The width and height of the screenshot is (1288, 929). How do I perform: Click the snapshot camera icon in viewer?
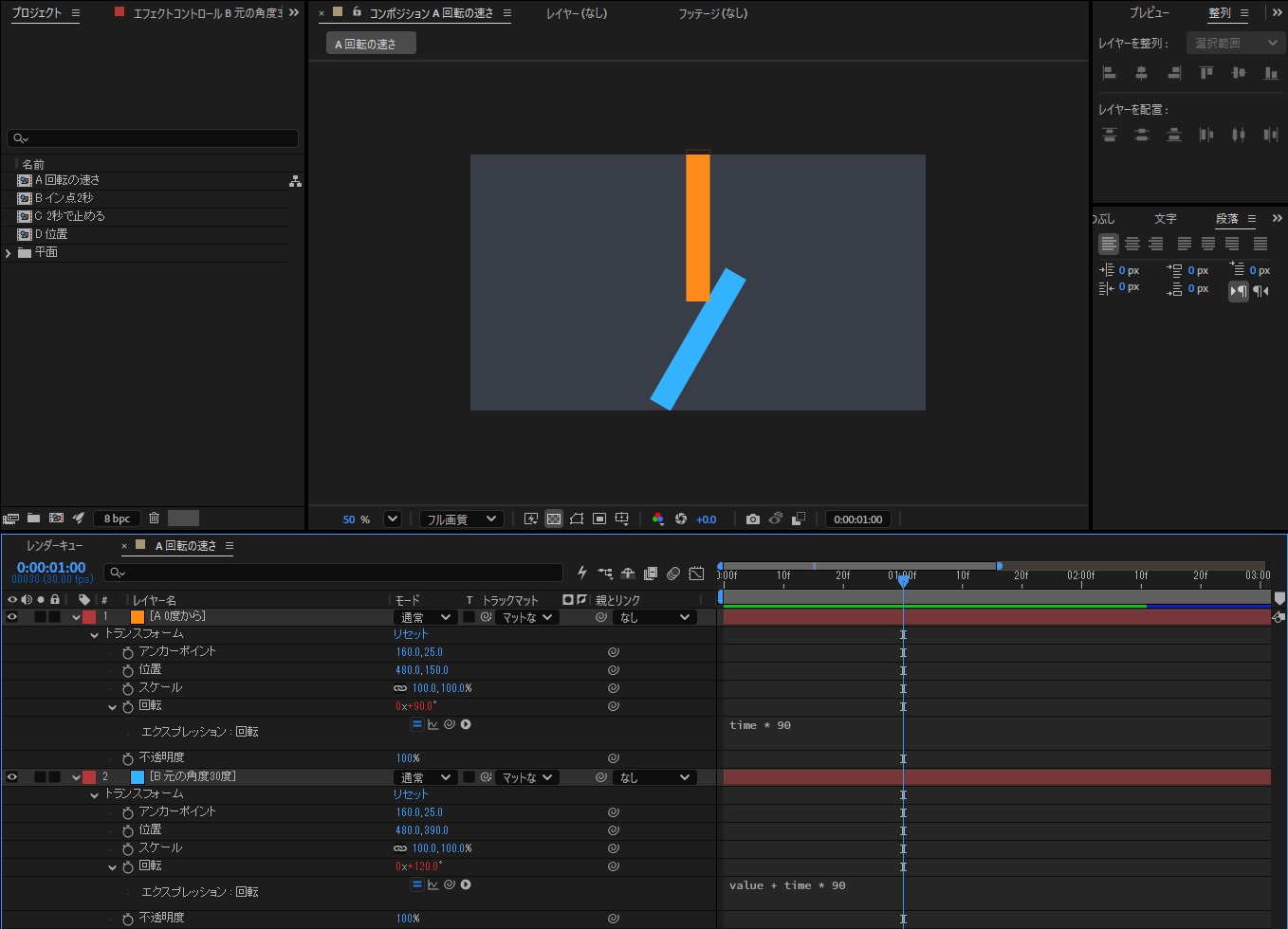click(752, 519)
